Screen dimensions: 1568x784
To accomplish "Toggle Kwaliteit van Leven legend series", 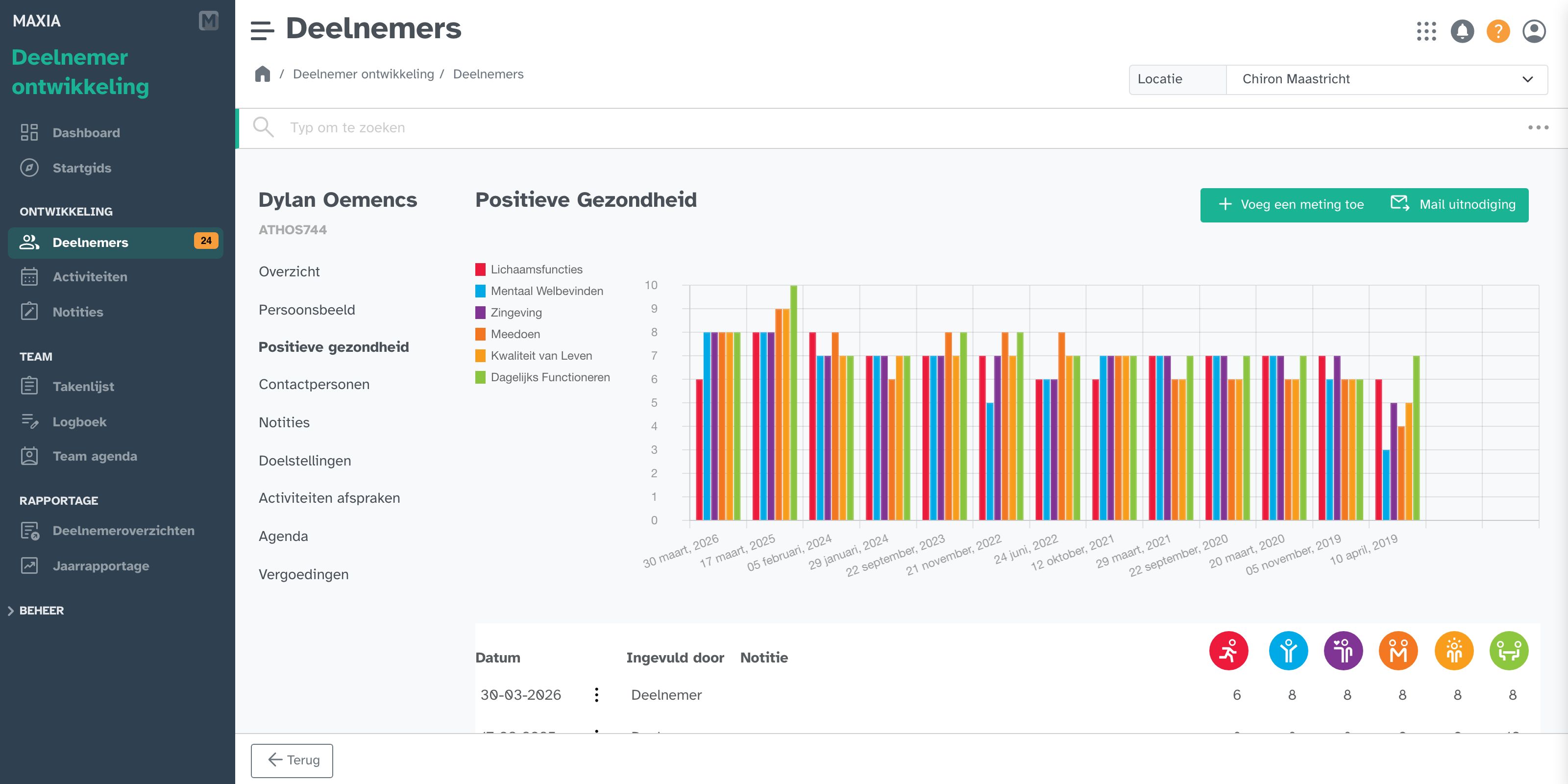I will tap(534, 355).
